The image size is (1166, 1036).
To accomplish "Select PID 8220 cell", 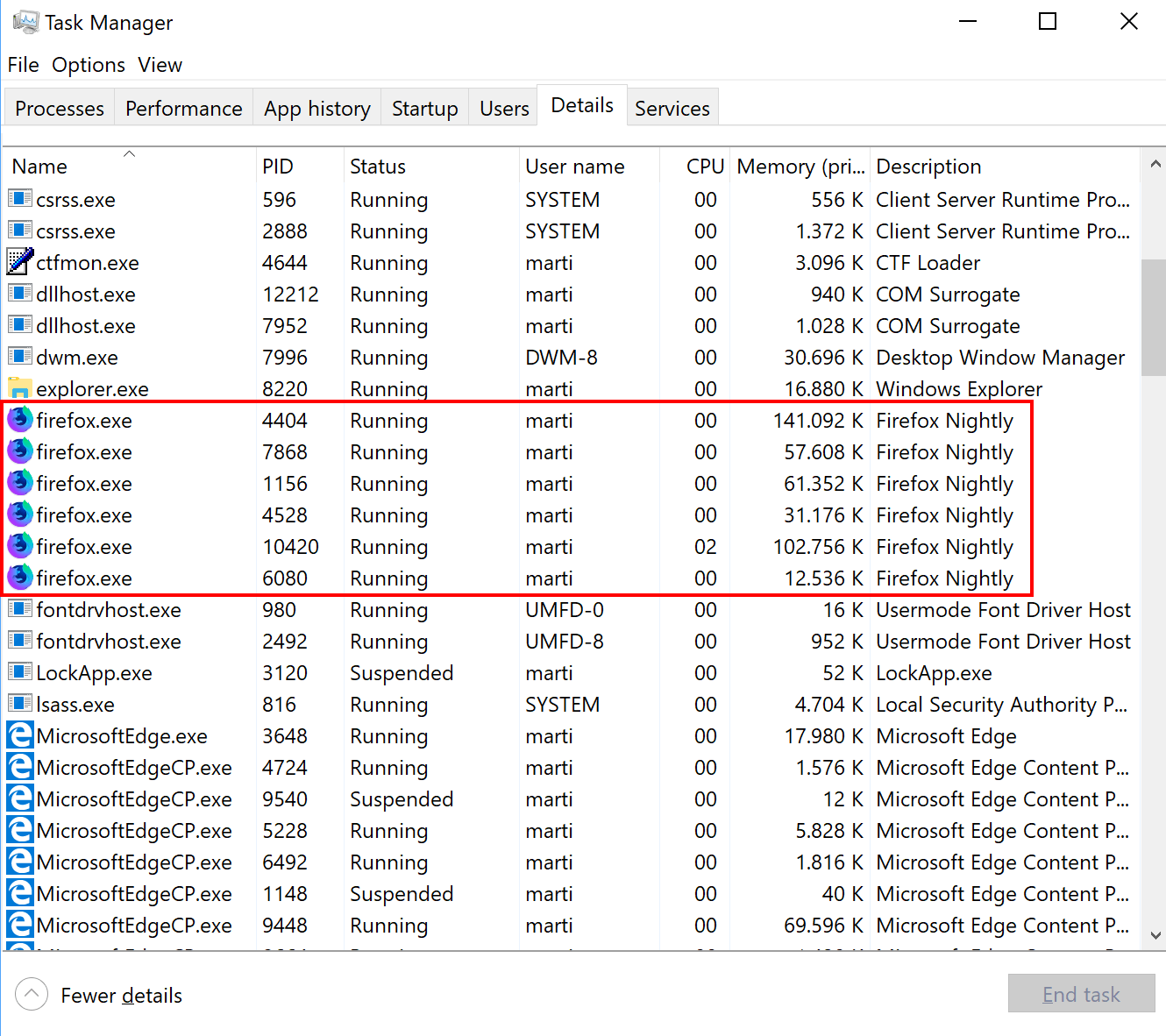I will [x=285, y=389].
